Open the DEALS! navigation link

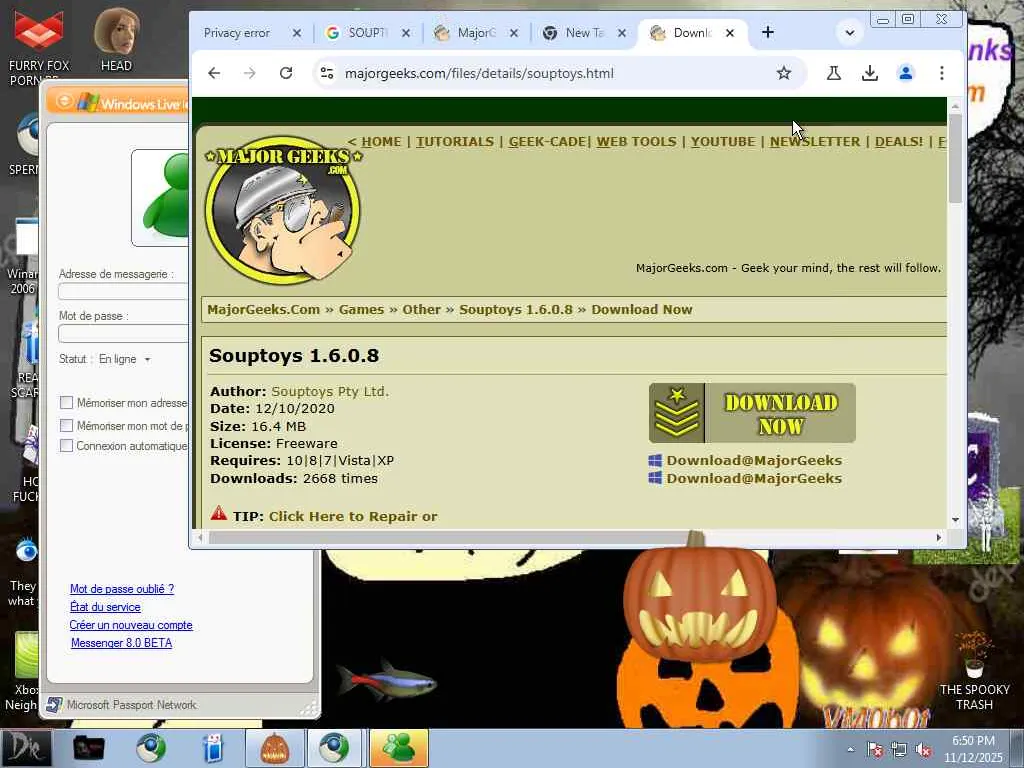(x=899, y=142)
